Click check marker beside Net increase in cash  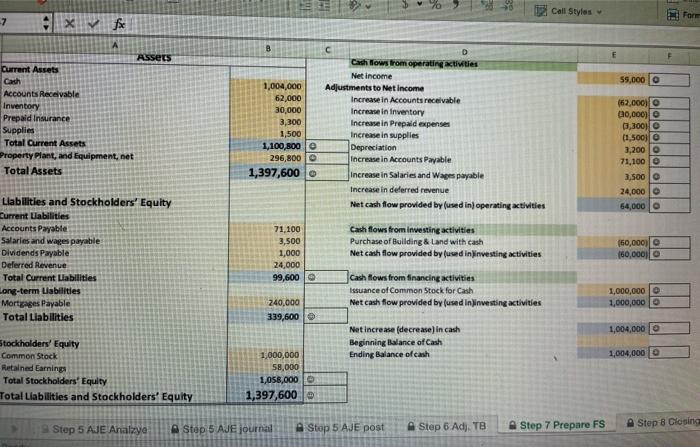click(656, 329)
